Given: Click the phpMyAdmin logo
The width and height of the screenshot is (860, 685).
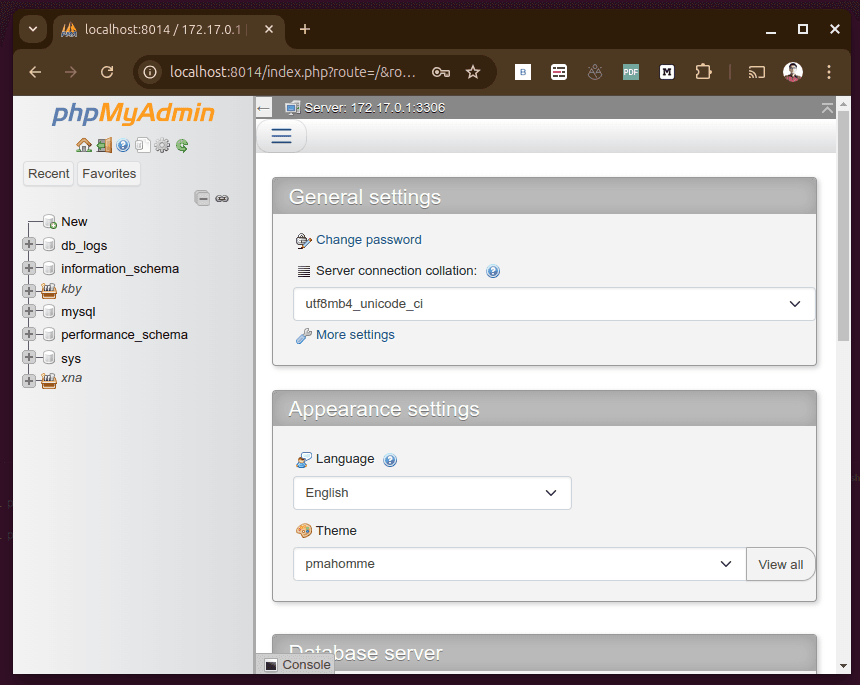Looking at the screenshot, I should 133,113.
